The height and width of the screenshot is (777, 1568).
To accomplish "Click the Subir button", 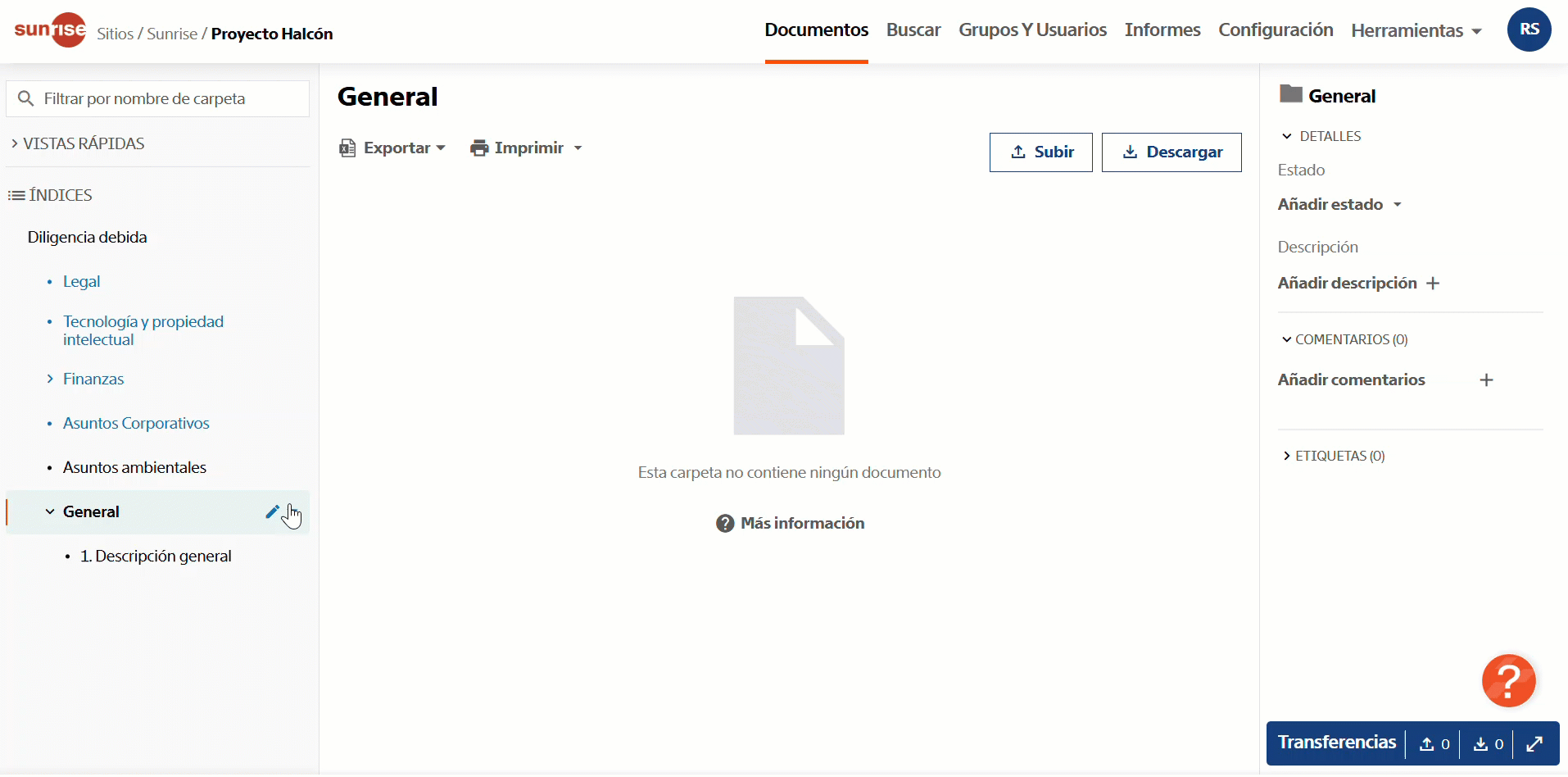I will (1040, 152).
